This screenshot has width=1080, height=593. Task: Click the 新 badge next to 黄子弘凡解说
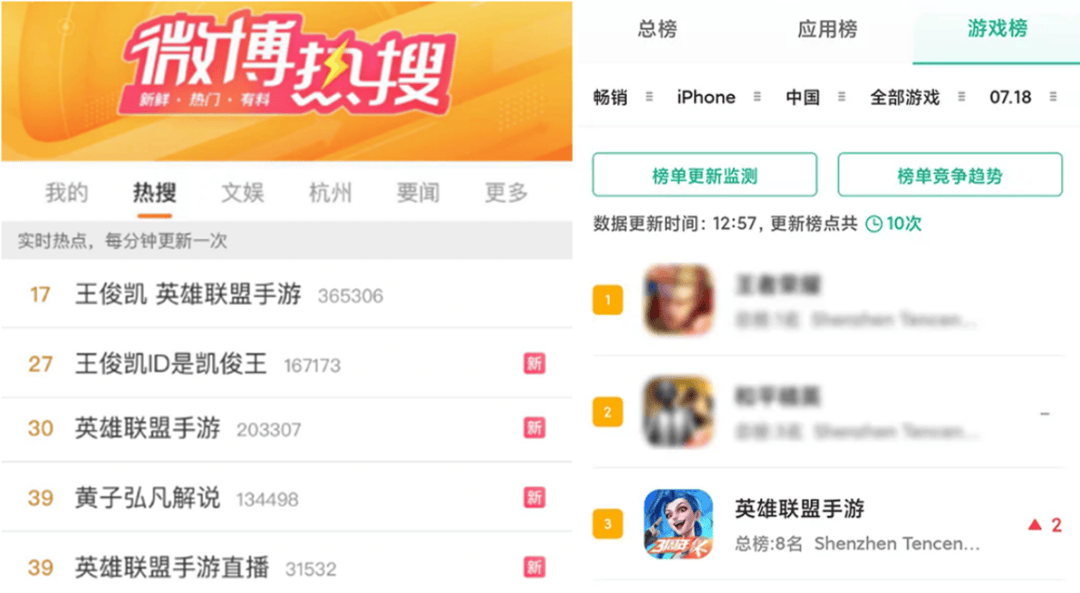534,497
